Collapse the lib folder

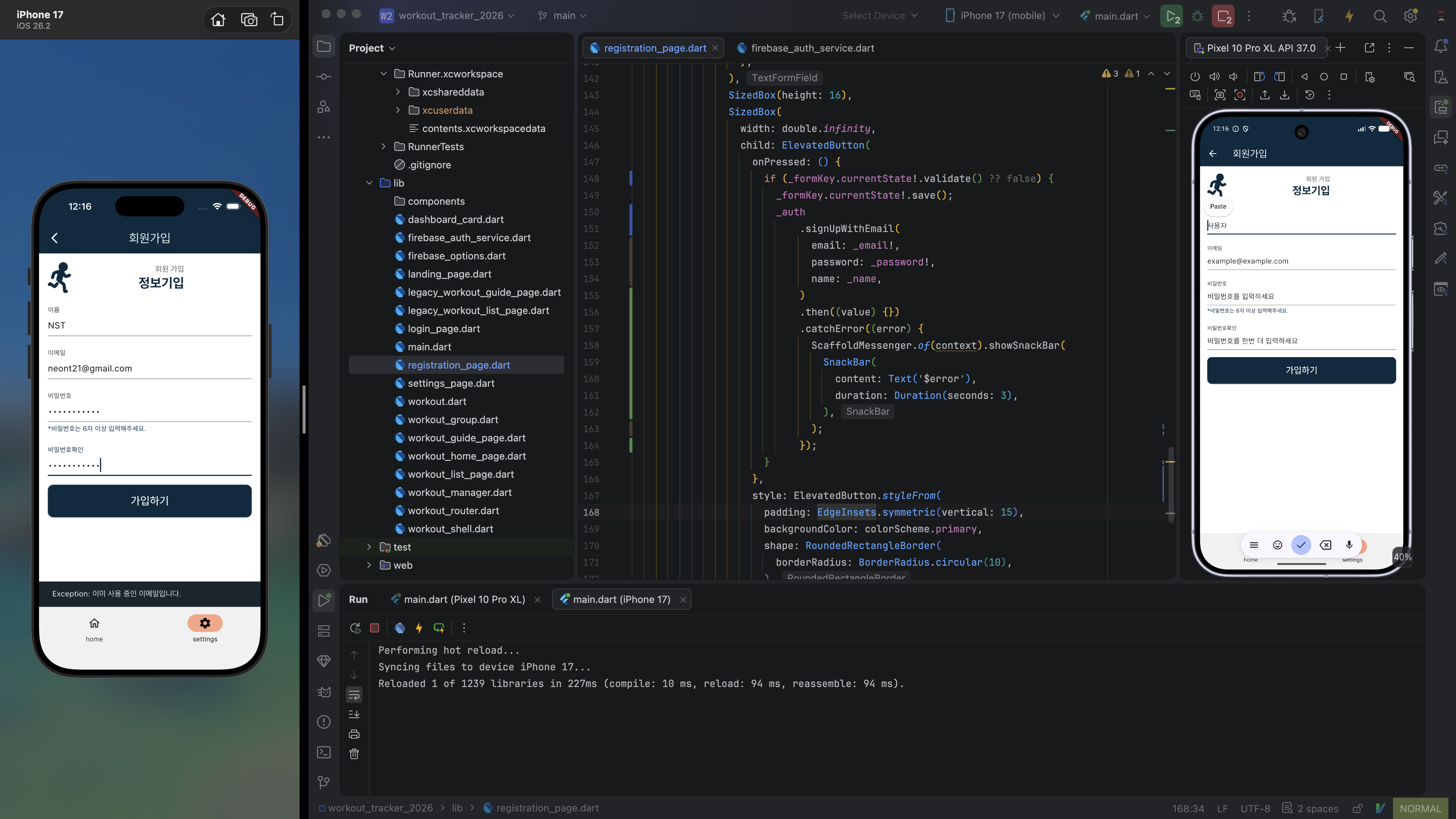[x=369, y=182]
